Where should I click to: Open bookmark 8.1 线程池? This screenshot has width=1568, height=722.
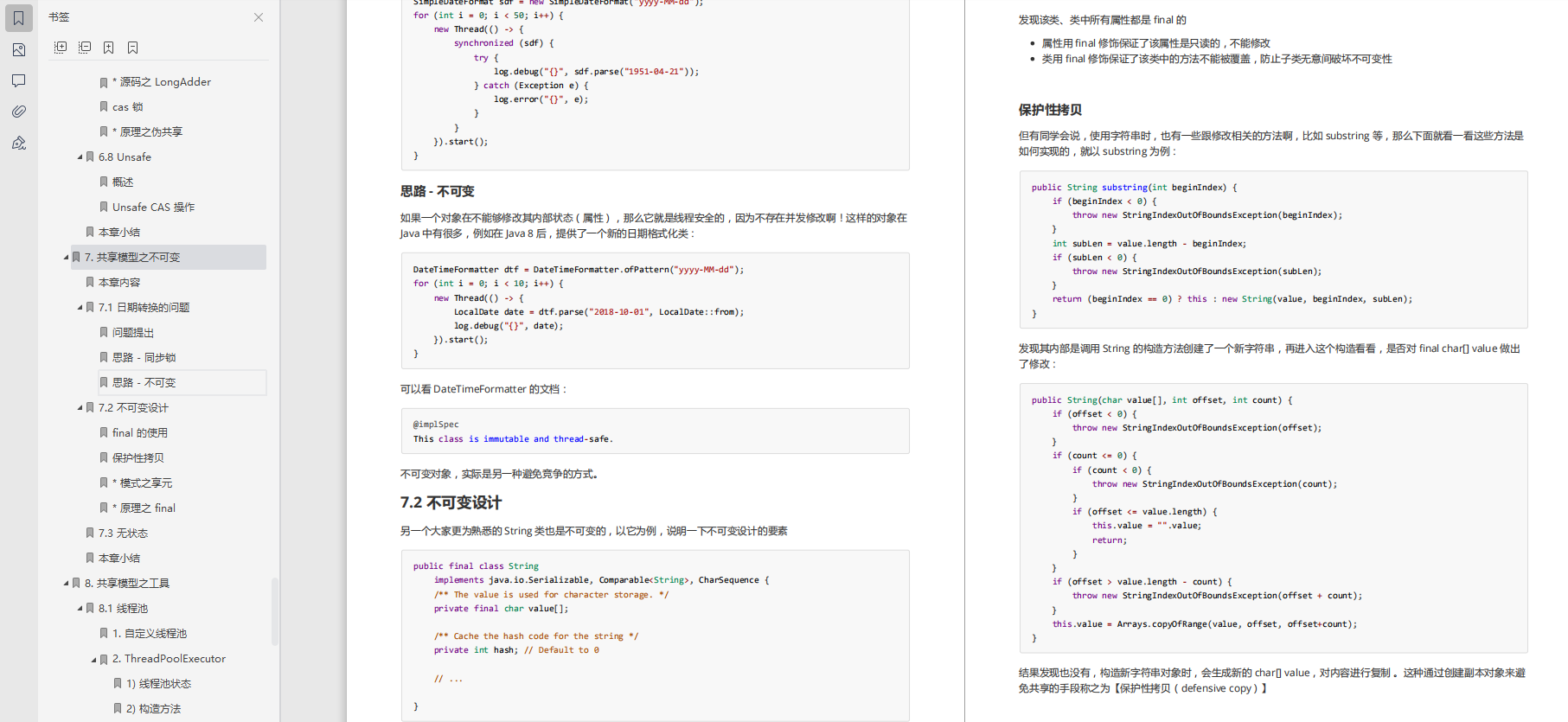click(123, 609)
